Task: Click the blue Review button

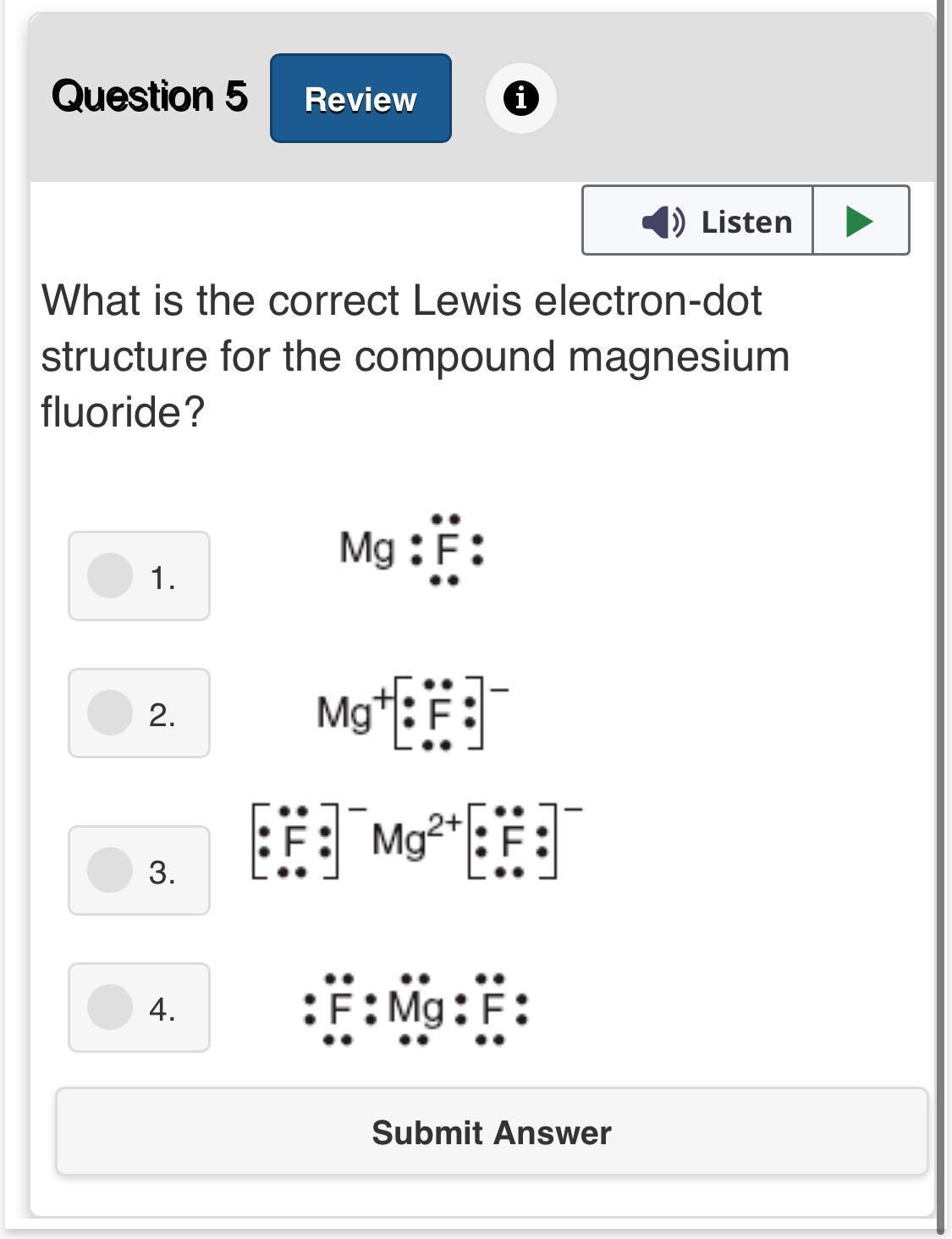Action: pos(360,98)
